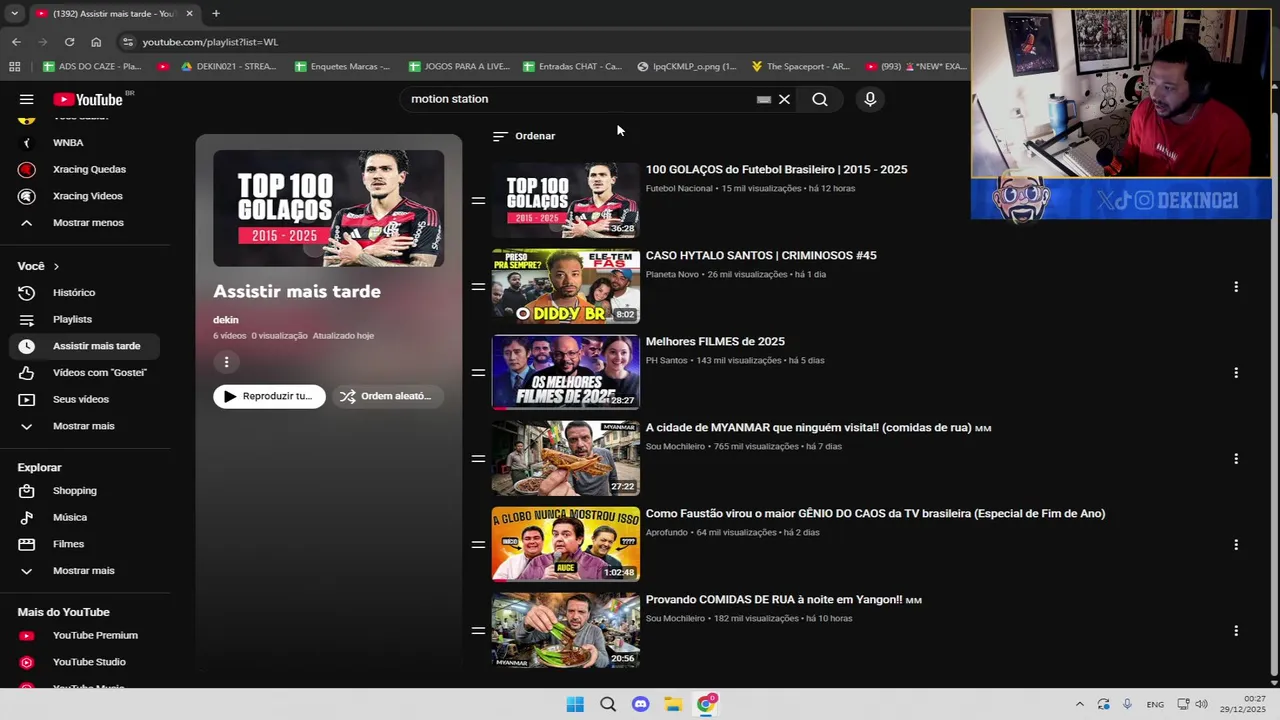Go back with browser back arrow
This screenshot has height=720, width=1280.
[x=16, y=42]
